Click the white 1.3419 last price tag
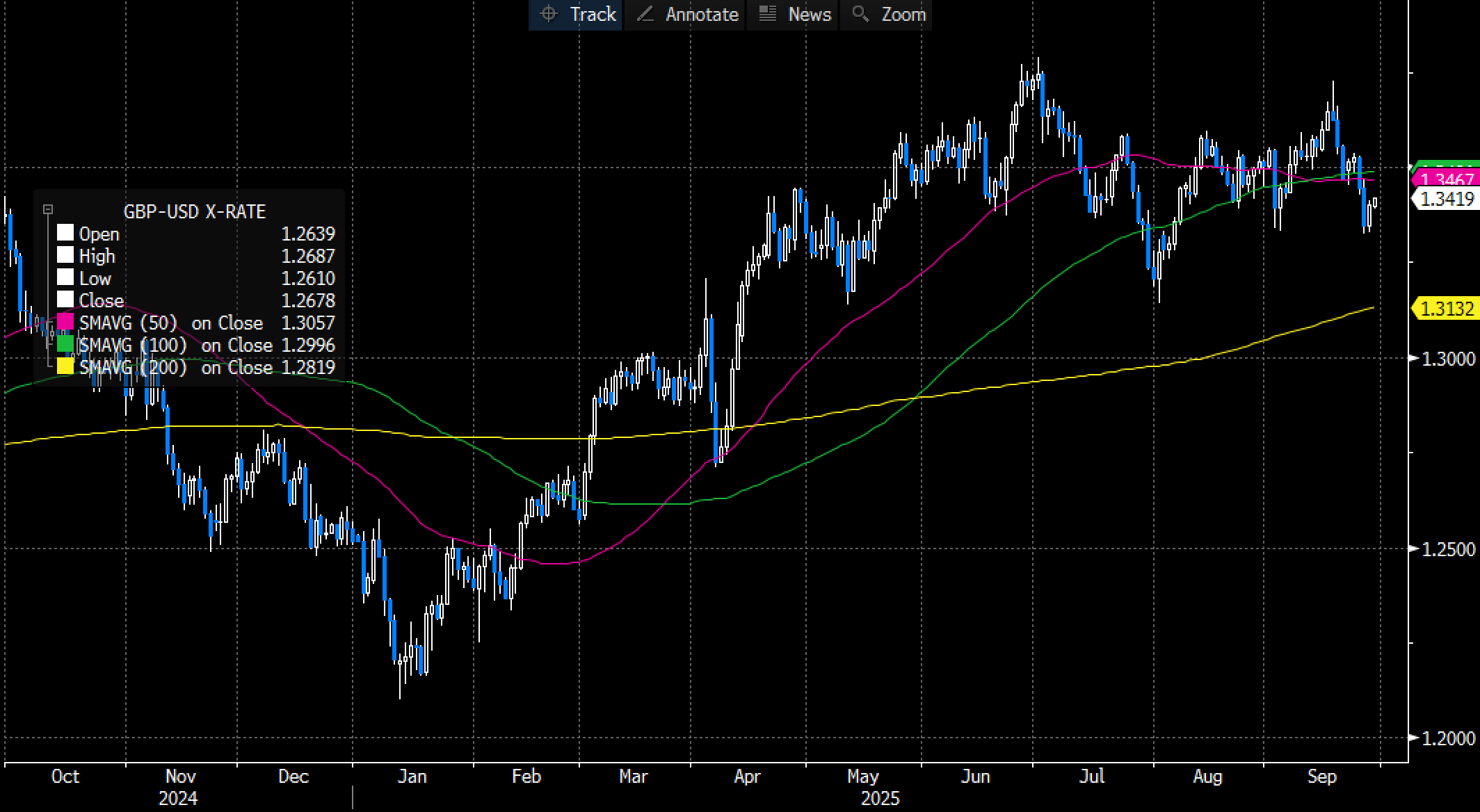 click(1447, 200)
